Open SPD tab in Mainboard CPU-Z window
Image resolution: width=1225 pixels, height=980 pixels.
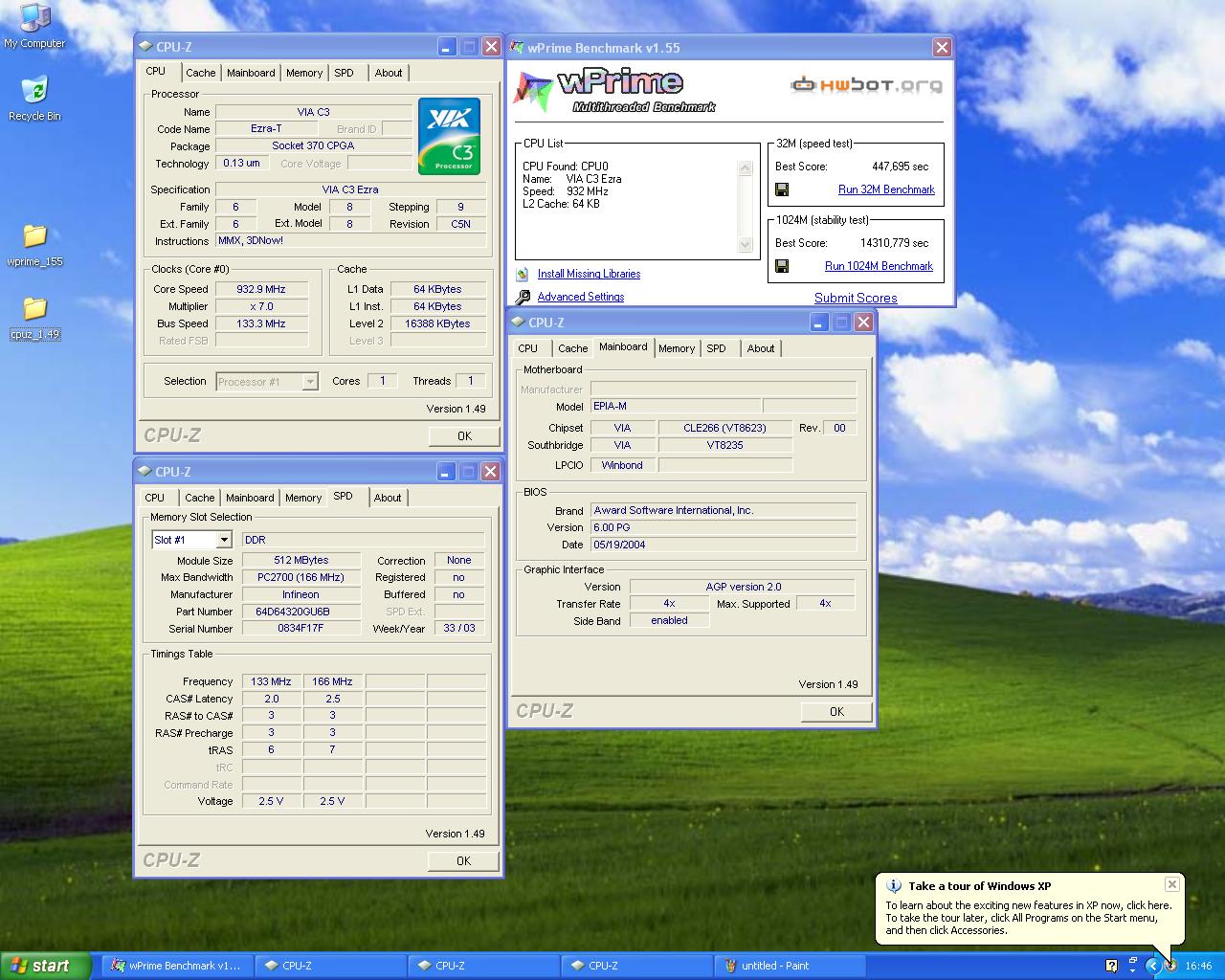point(716,348)
